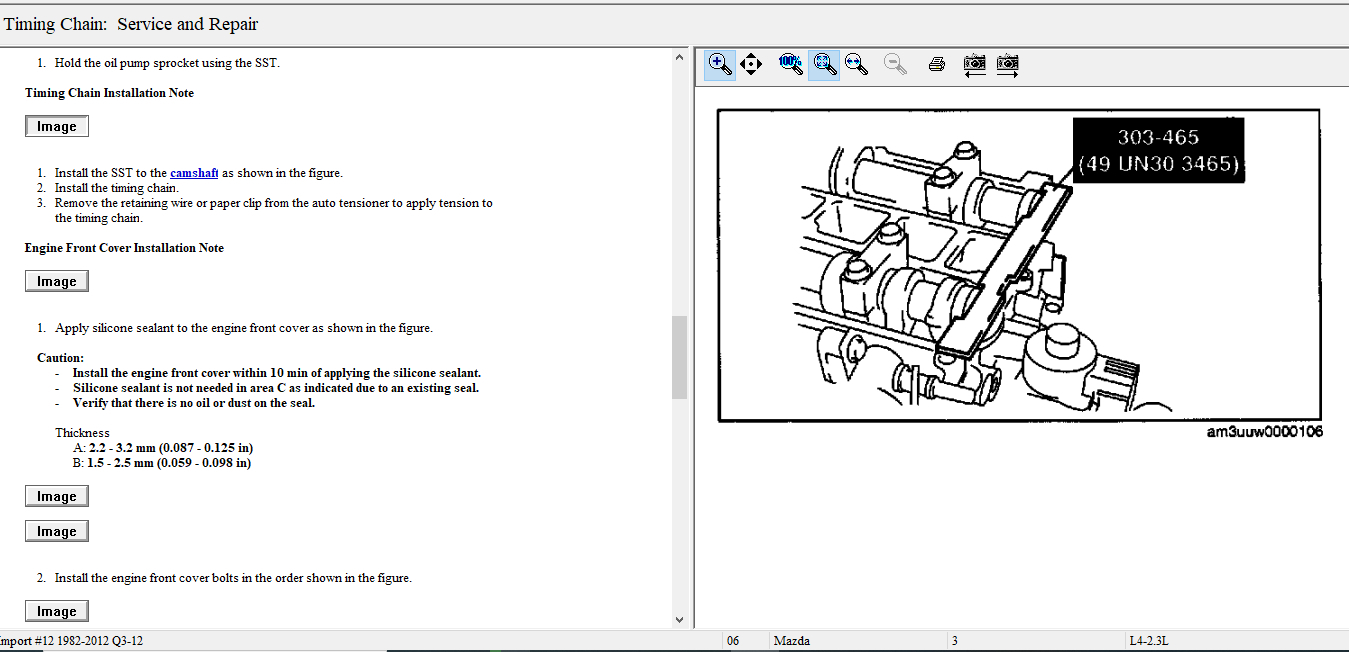Open Image under Timing Chain Installation Note
The width and height of the screenshot is (1349, 652).
[57, 127]
